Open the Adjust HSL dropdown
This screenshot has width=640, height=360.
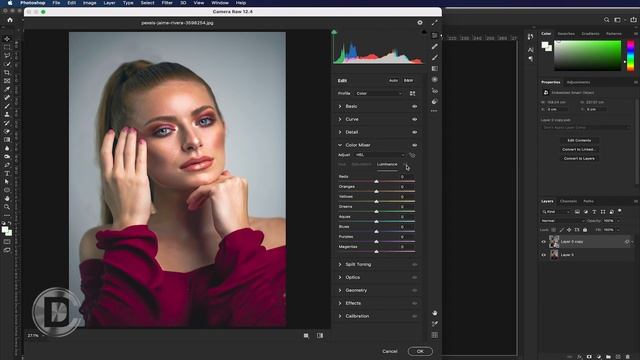380,155
